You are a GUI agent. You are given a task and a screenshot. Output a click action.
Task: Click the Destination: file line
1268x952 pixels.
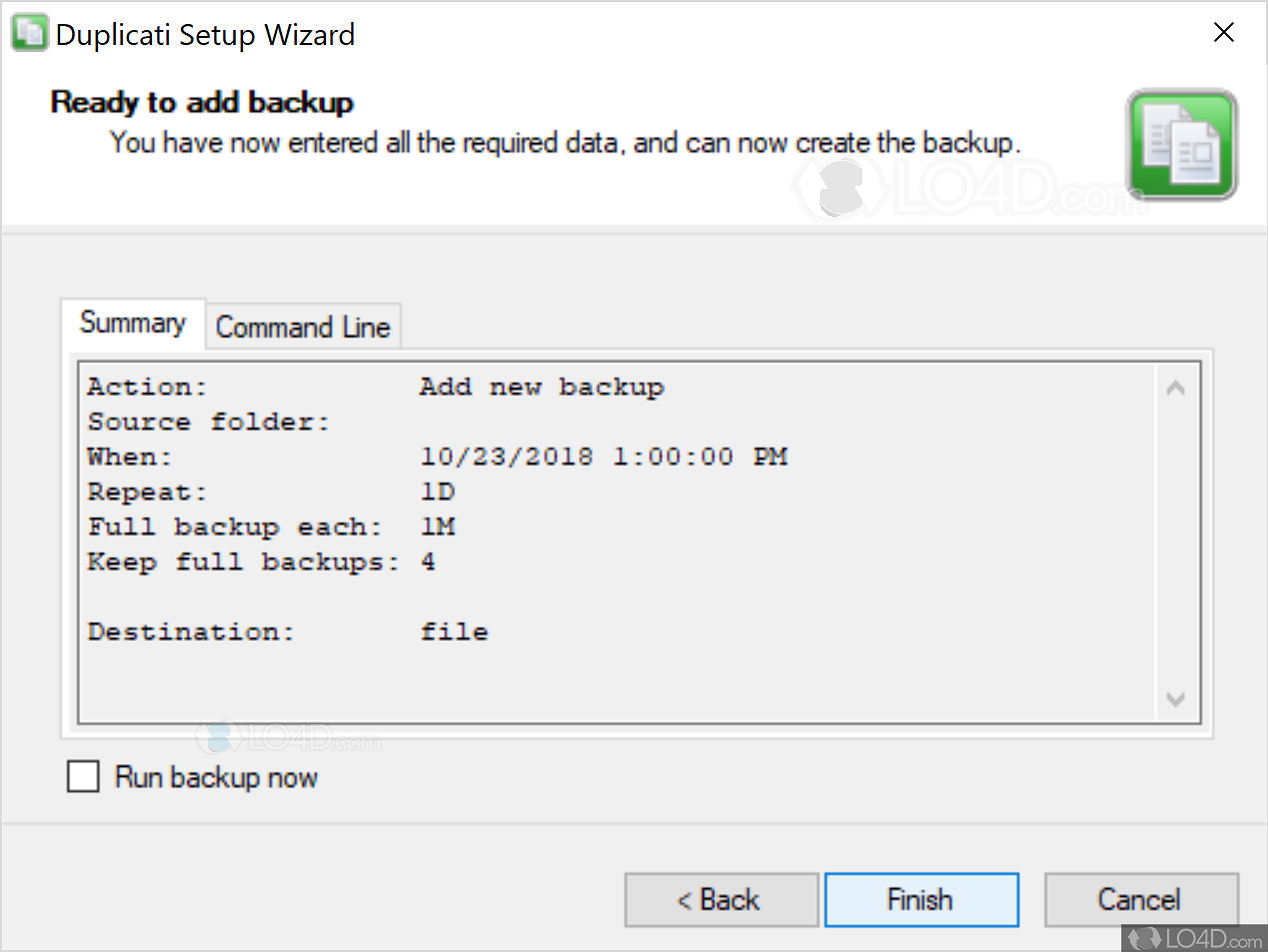coord(288,632)
